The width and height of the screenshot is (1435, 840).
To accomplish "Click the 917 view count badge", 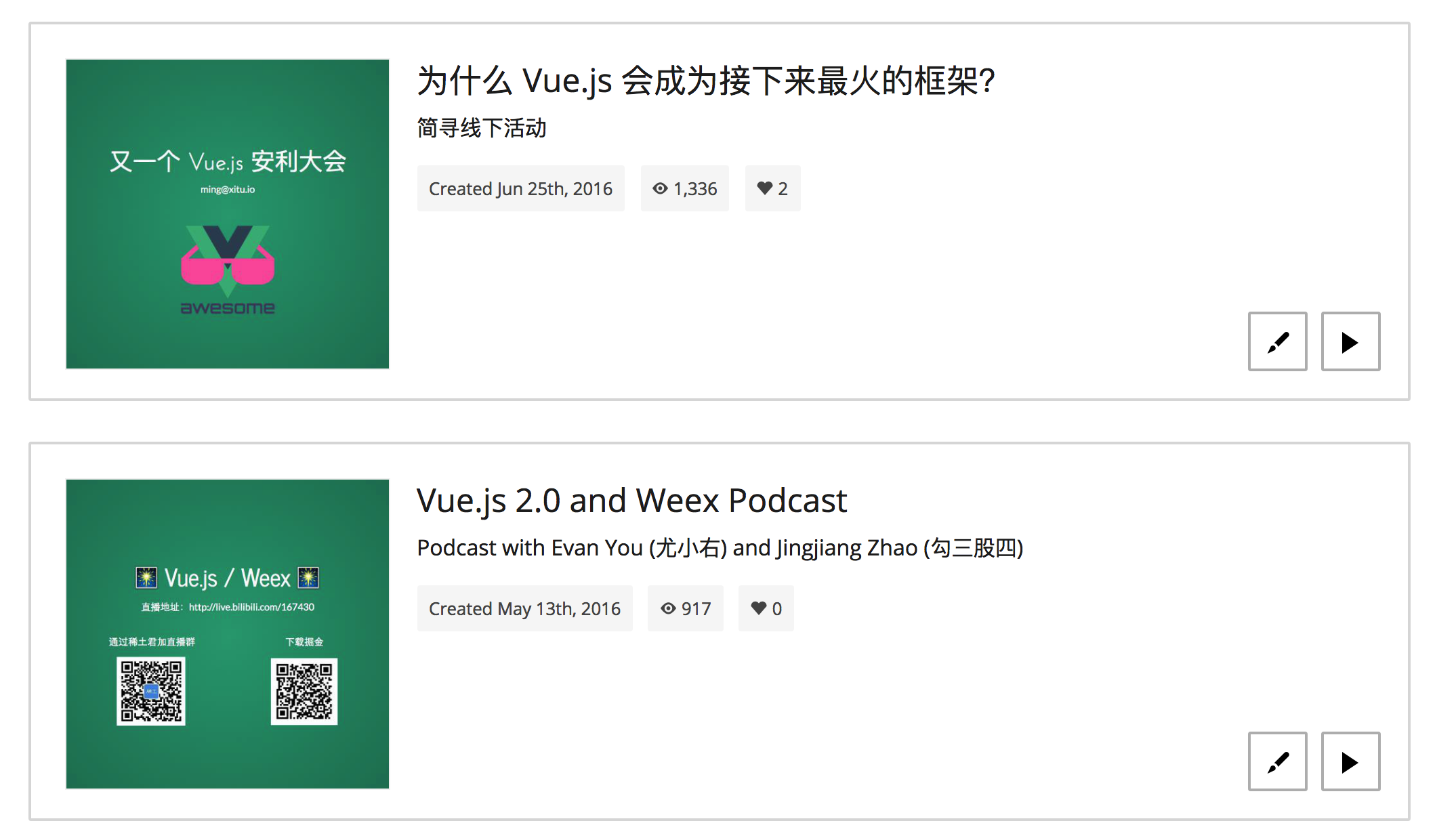I will (685, 608).
